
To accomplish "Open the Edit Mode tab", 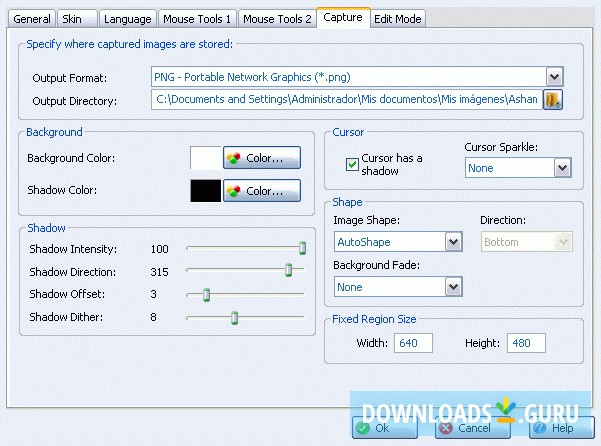I will coord(398,19).
